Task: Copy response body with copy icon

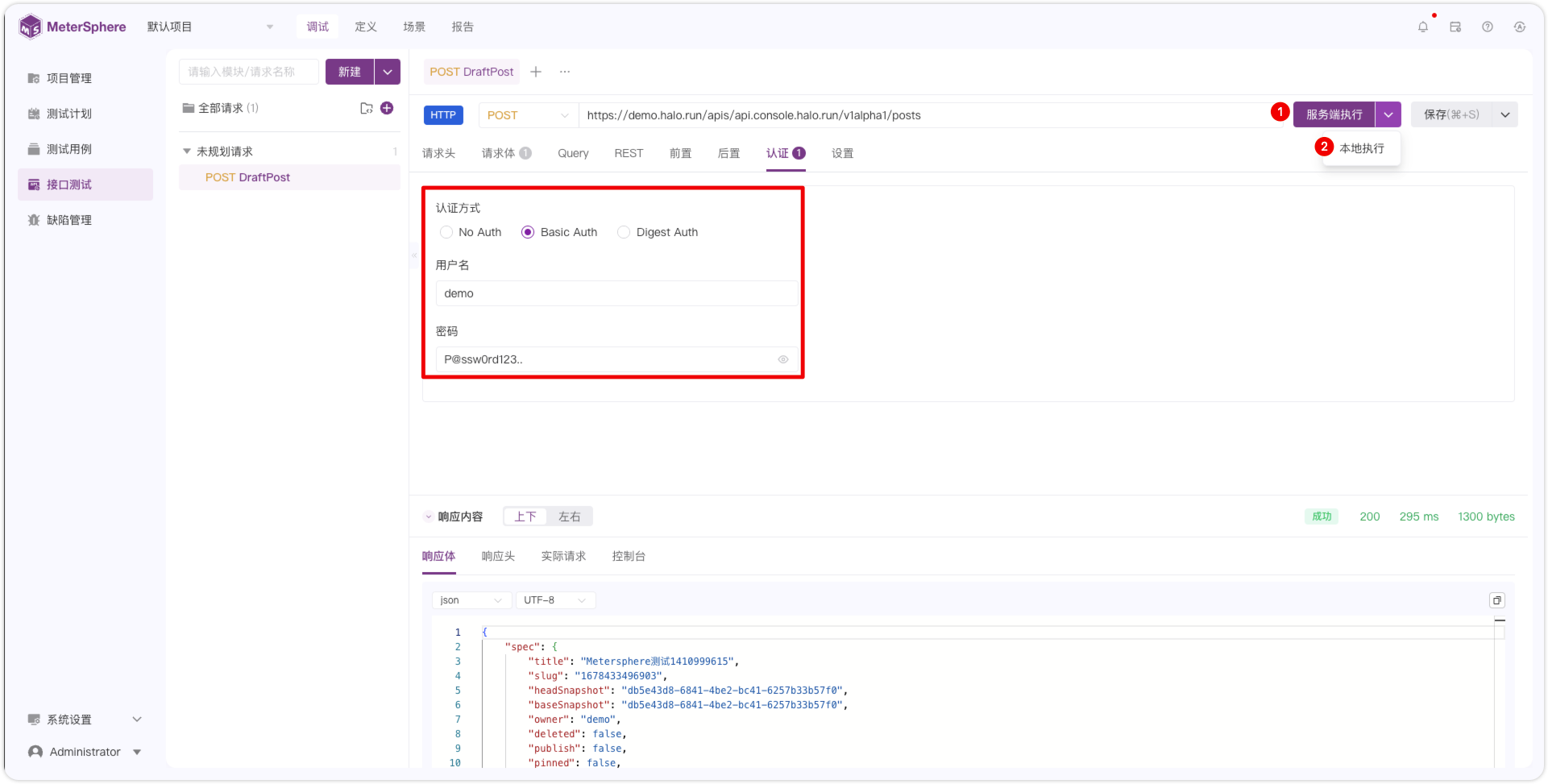Action: (x=1497, y=600)
